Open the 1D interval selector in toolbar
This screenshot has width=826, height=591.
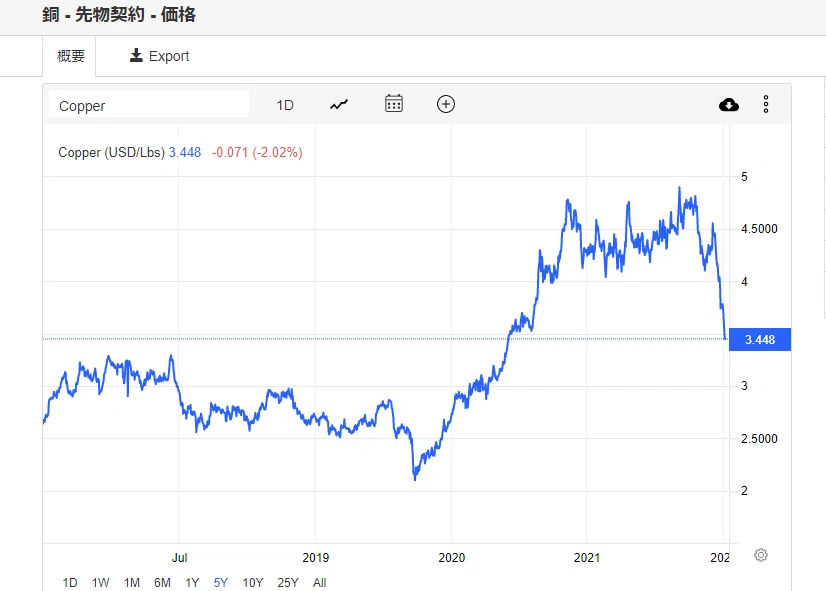(x=285, y=105)
